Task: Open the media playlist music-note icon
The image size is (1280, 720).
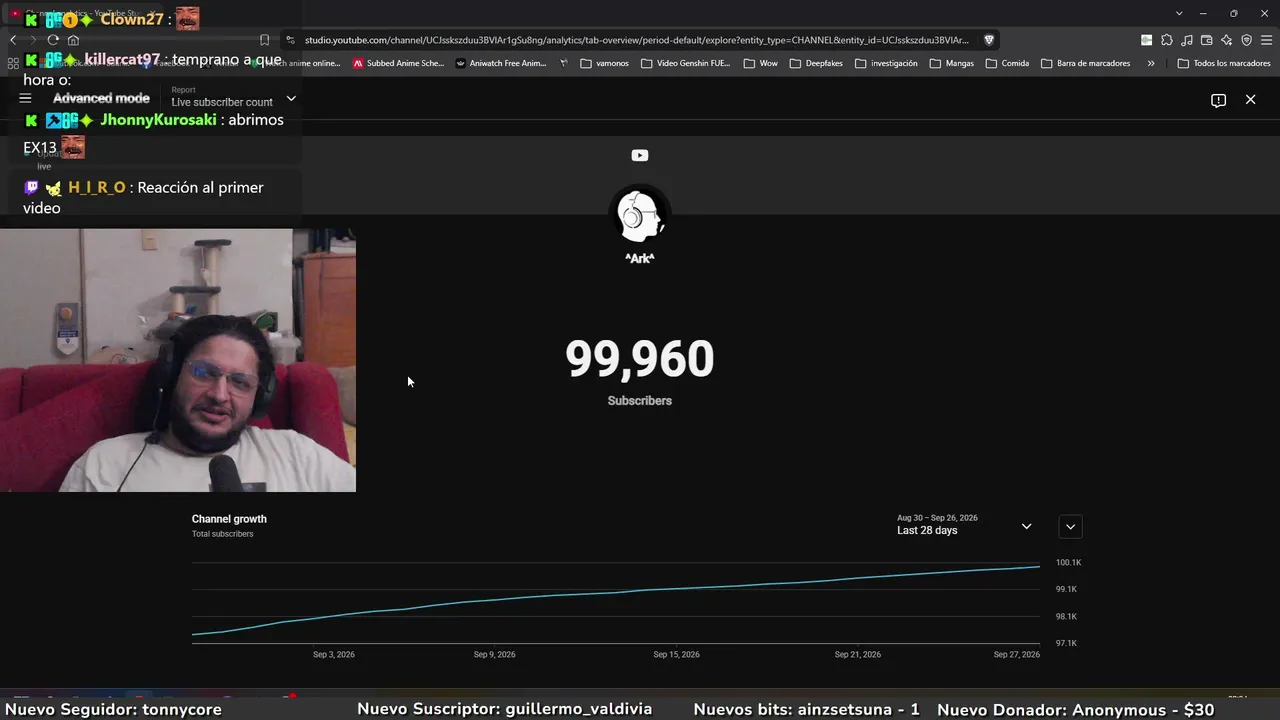Action: [1186, 40]
